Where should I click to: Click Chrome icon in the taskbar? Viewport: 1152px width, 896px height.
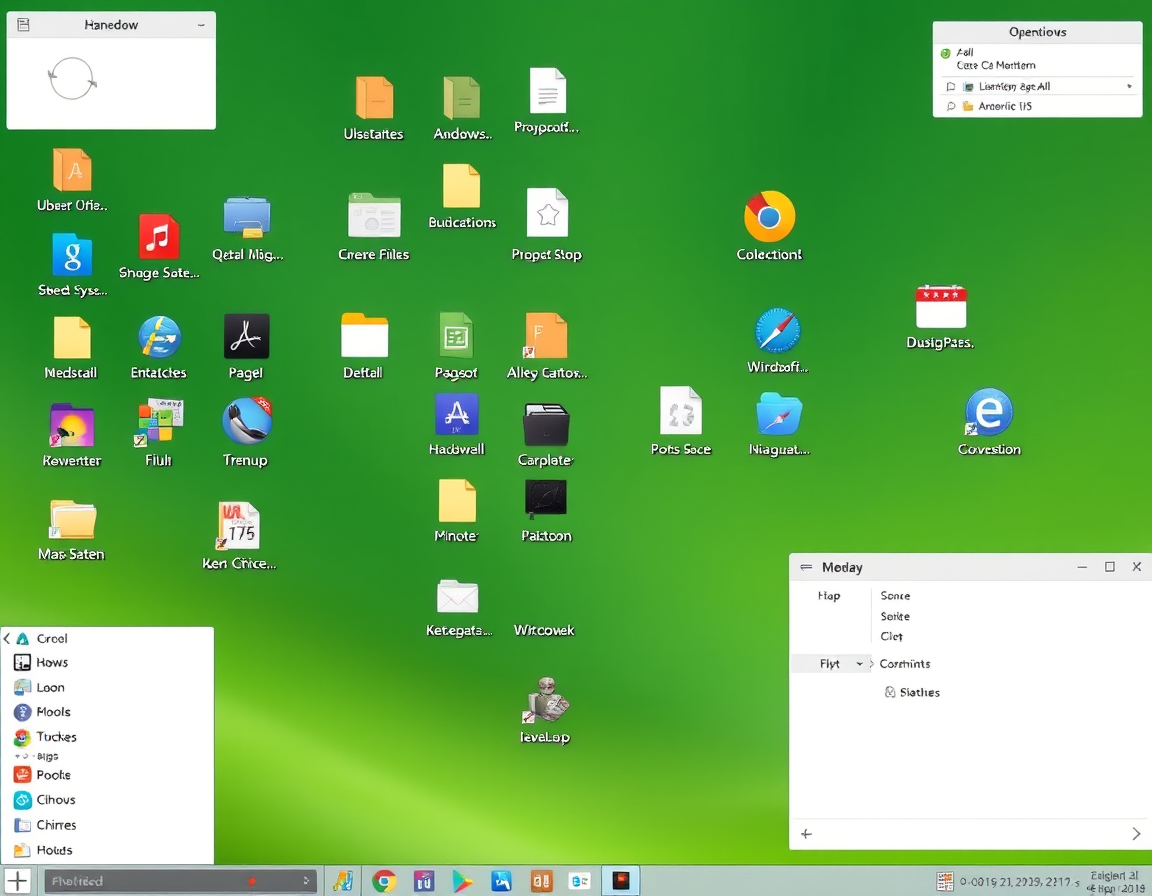(x=384, y=881)
